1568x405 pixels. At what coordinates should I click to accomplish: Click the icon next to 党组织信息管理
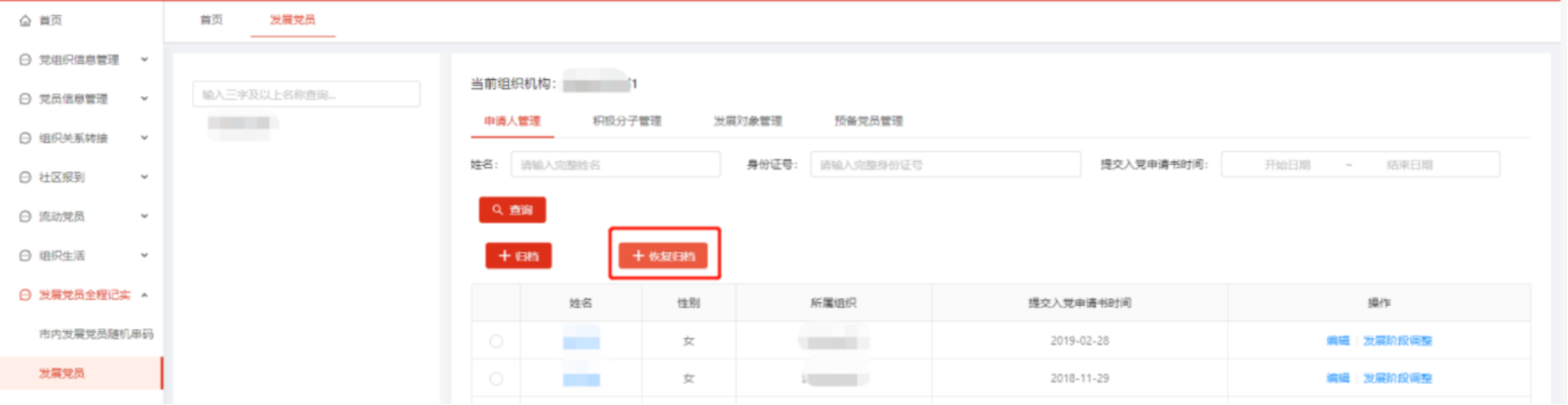coord(25,60)
